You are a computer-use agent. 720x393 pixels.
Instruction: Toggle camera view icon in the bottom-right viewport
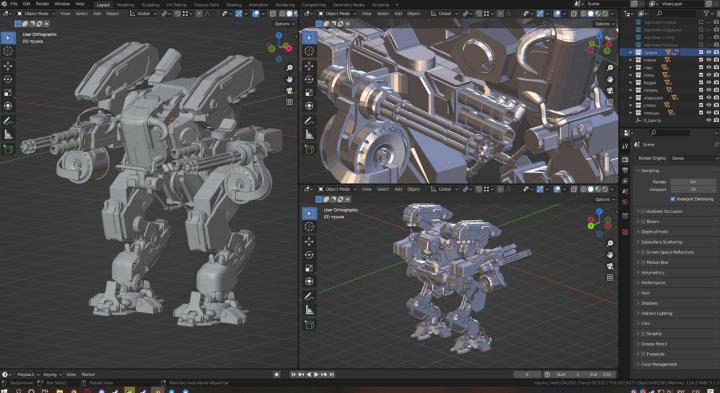tap(610, 266)
